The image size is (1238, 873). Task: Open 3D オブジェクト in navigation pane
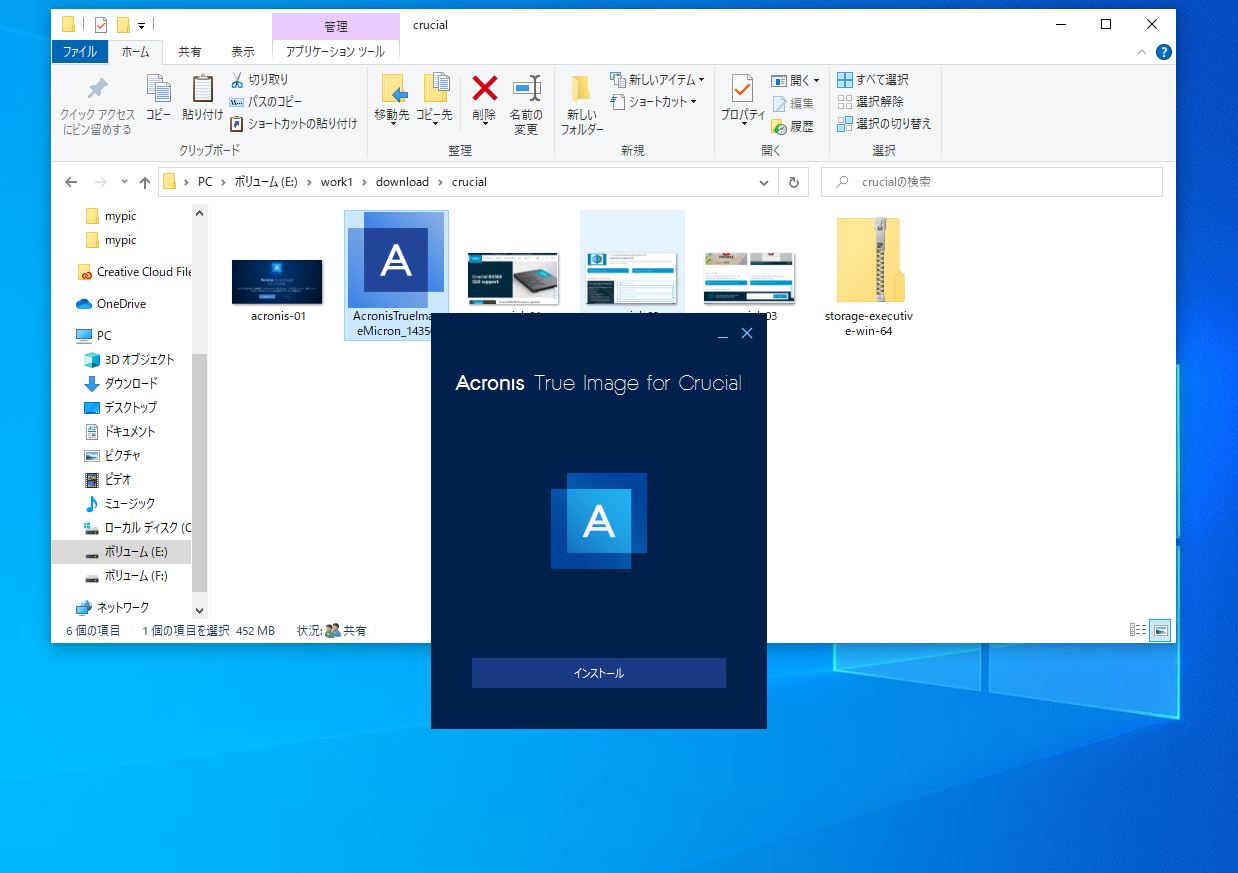tap(129, 360)
